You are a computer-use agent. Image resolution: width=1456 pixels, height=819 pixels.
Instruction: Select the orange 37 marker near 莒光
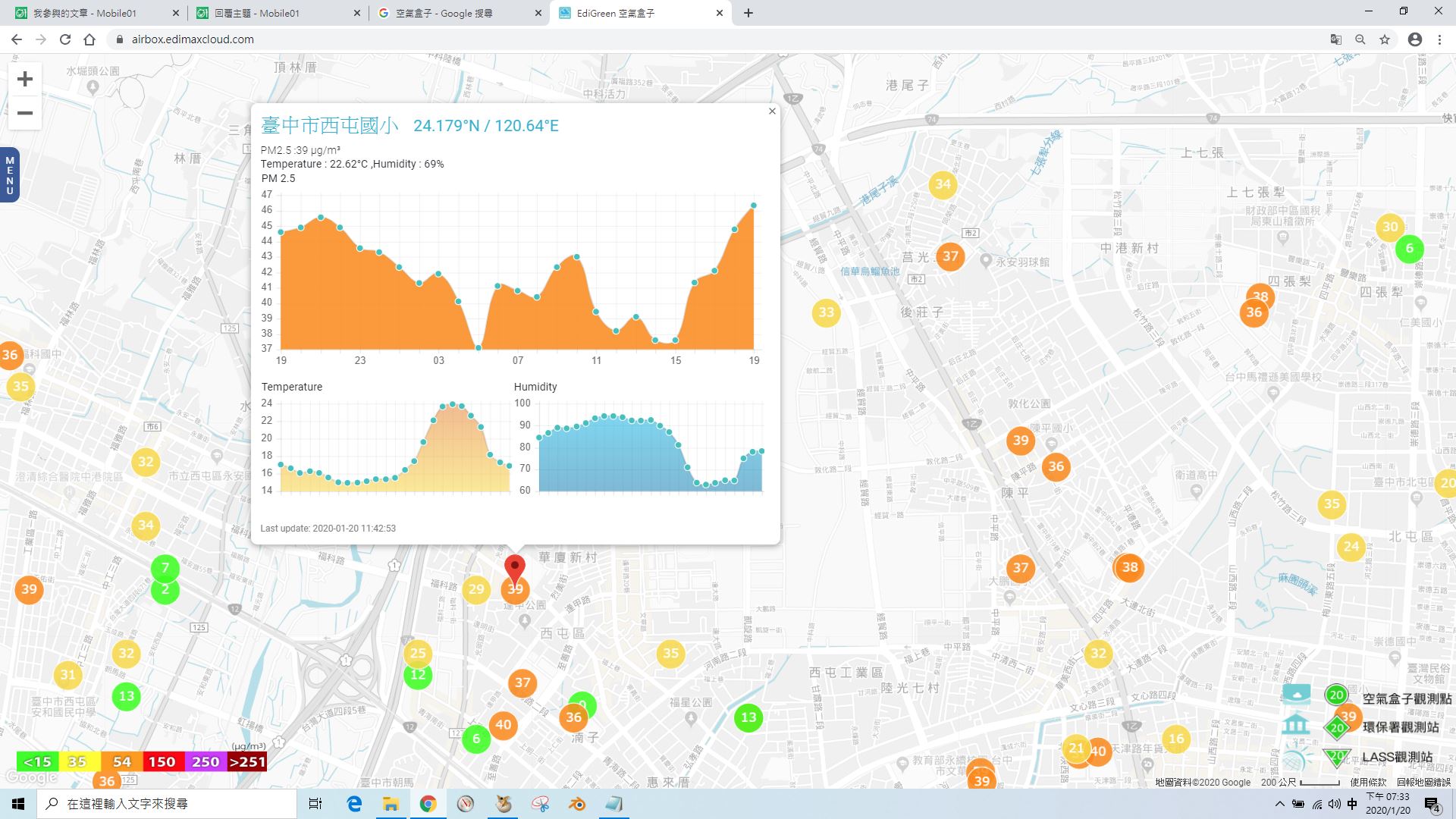coord(950,256)
